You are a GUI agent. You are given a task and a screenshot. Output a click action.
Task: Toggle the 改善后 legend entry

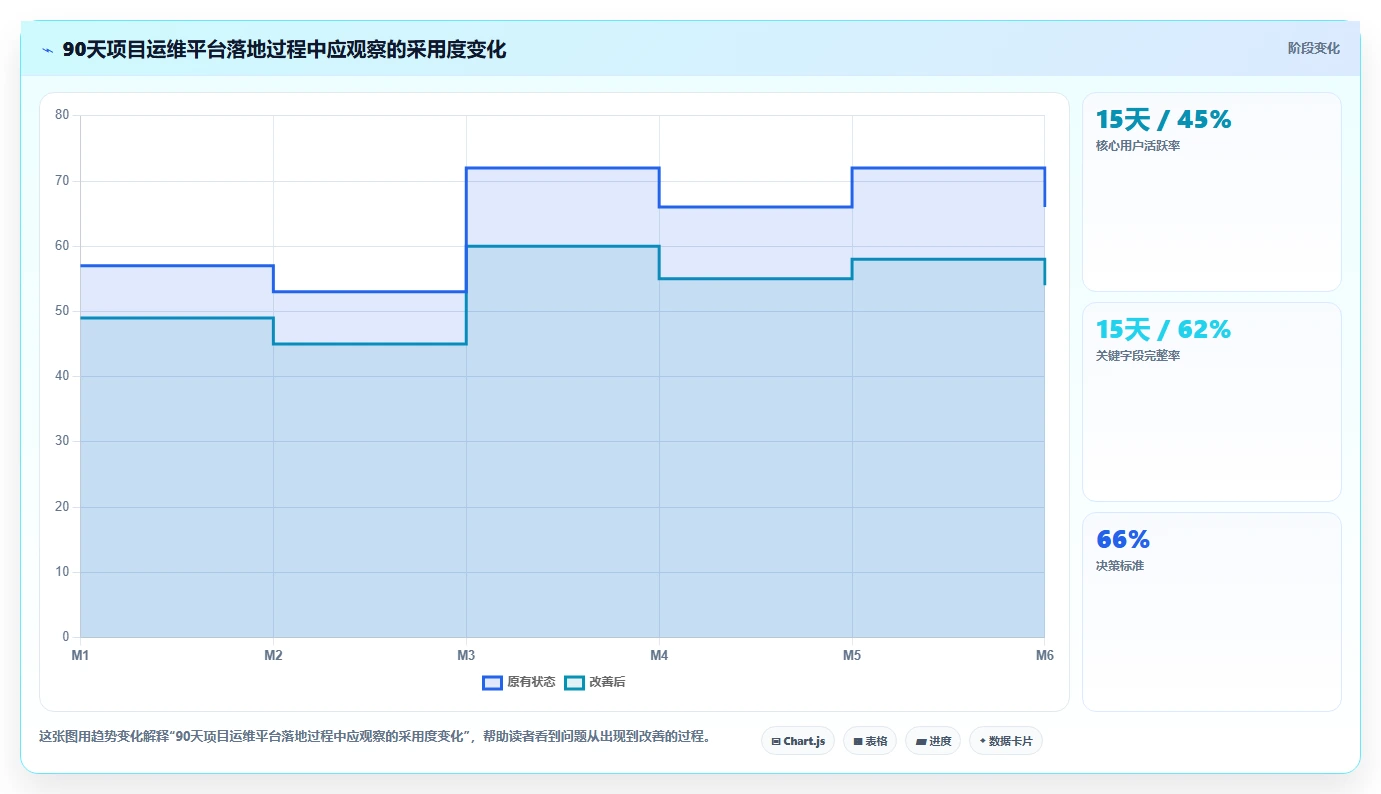(x=595, y=682)
